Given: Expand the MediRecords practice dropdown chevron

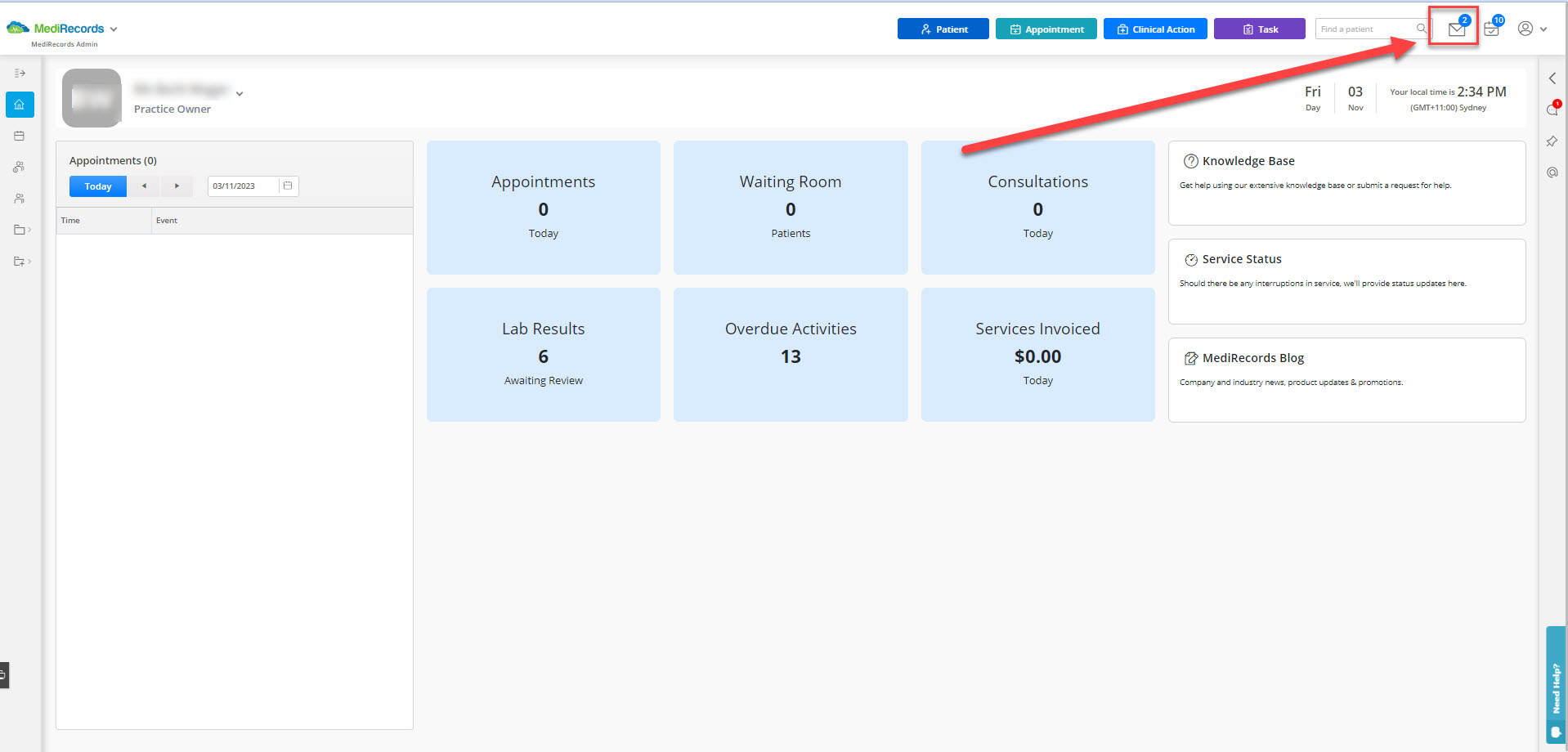Looking at the screenshot, I should [114, 29].
